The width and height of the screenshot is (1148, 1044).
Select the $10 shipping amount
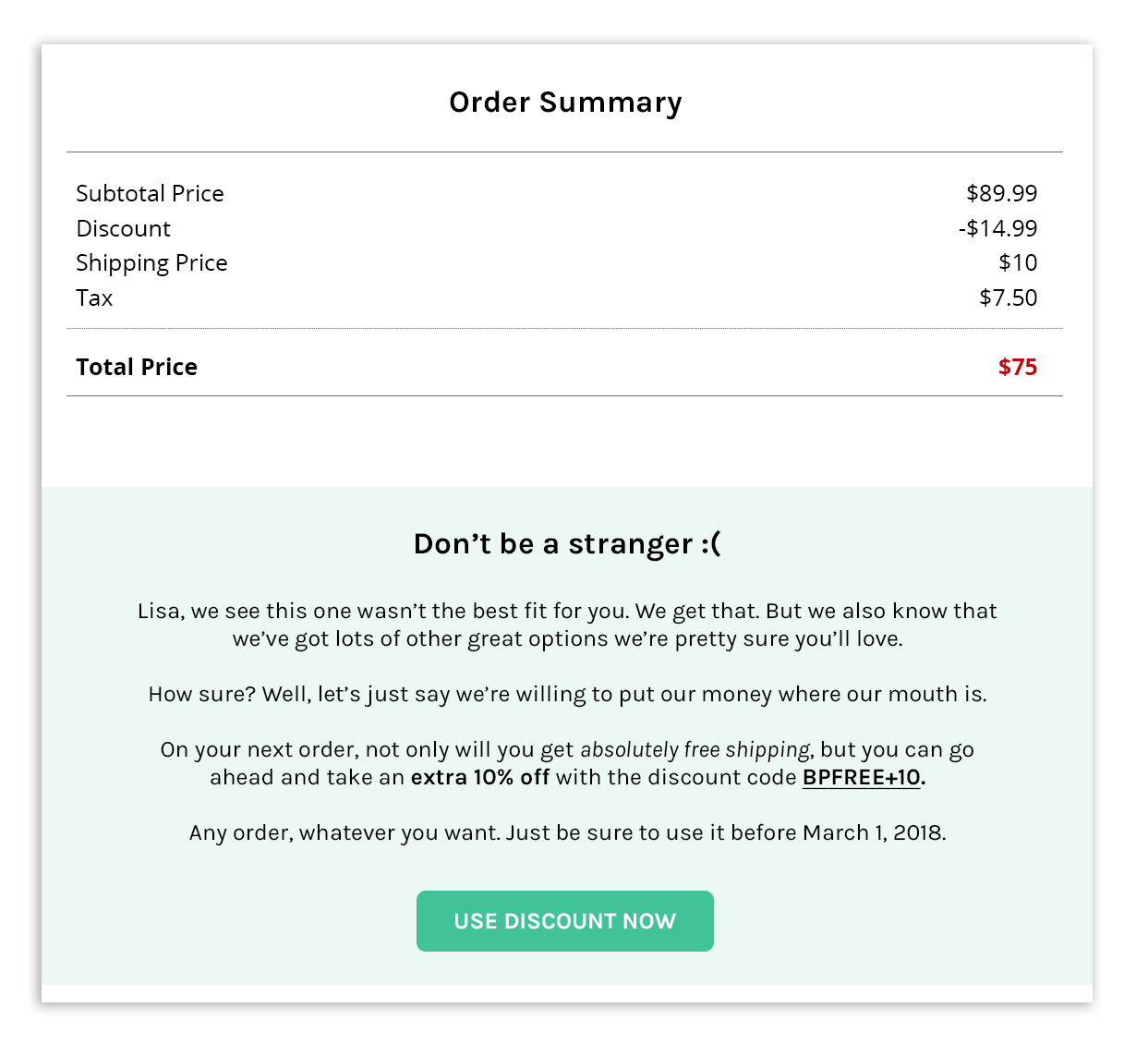click(1018, 262)
